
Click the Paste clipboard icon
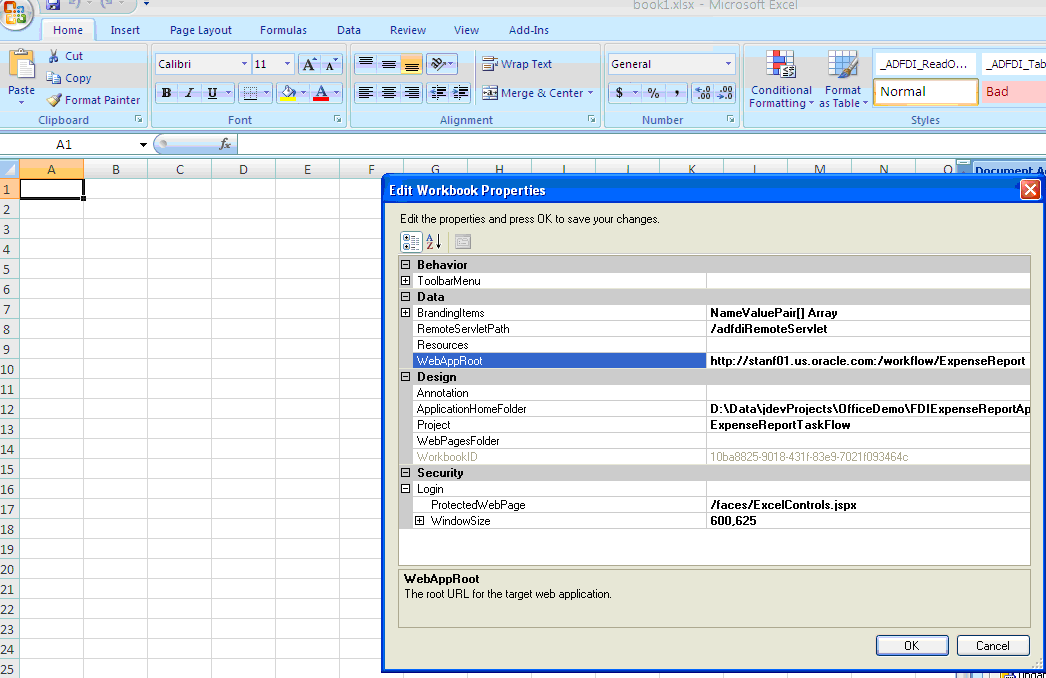(x=22, y=65)
